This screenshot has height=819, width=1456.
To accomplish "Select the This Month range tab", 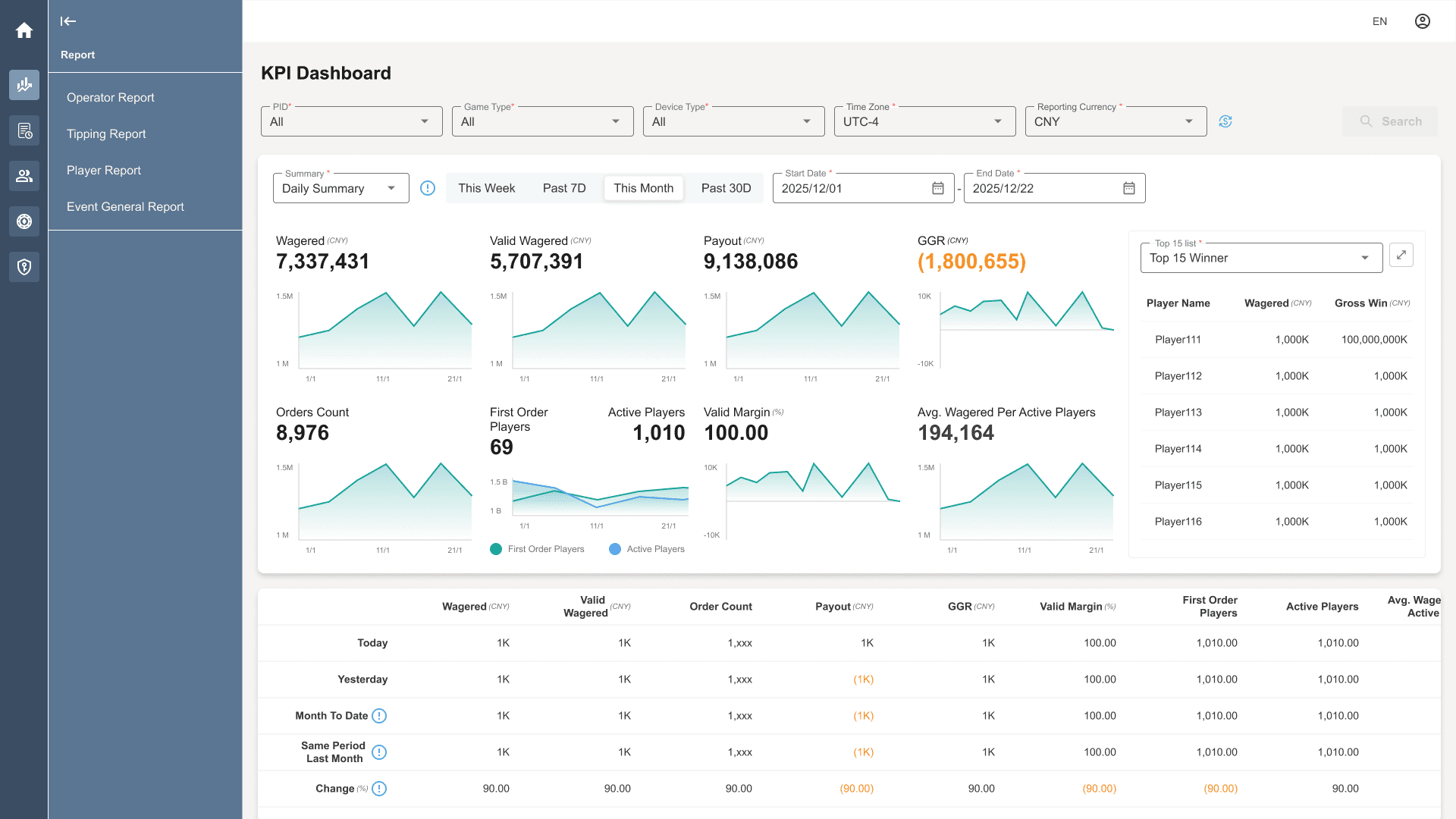I will [644, 188].
